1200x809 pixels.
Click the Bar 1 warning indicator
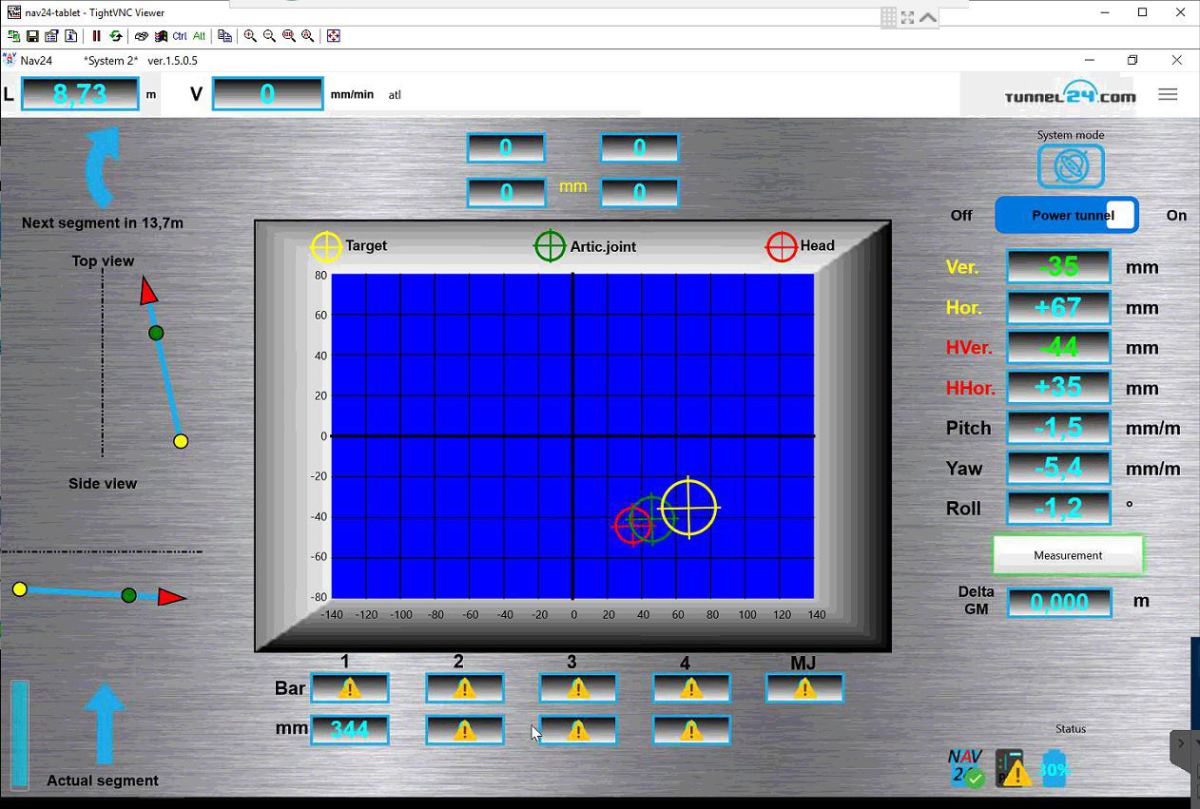[350, 688]
